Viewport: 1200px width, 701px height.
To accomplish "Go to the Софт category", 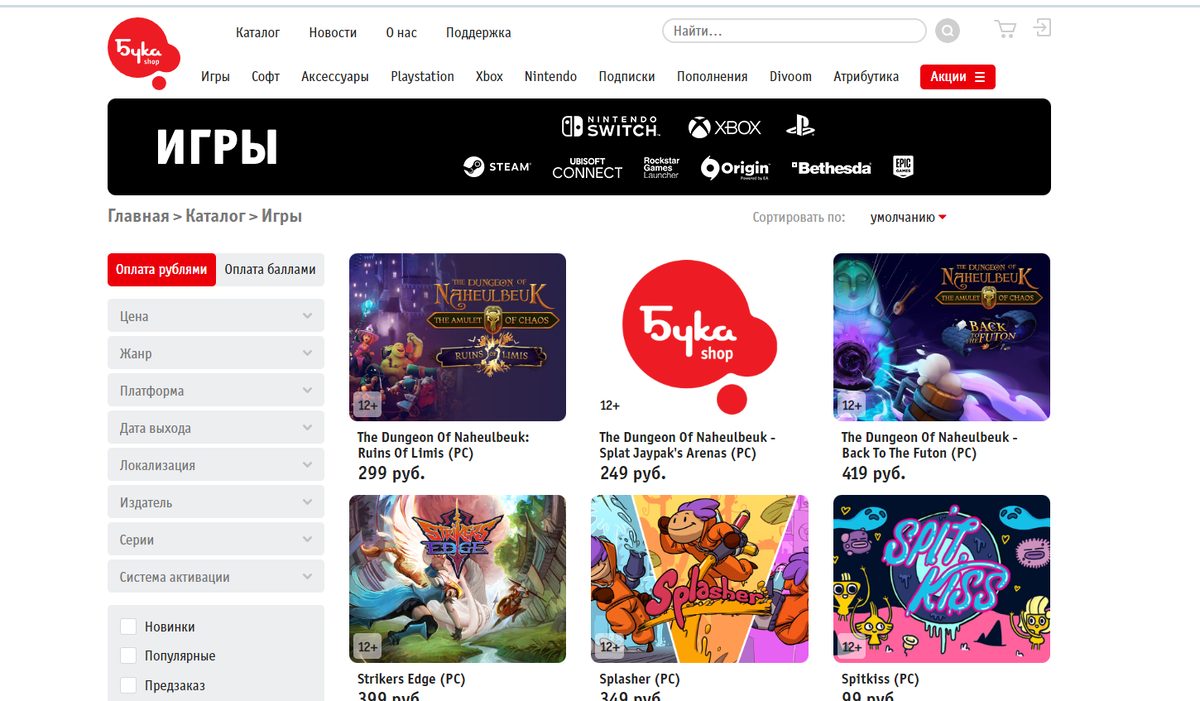I will 266,76.
